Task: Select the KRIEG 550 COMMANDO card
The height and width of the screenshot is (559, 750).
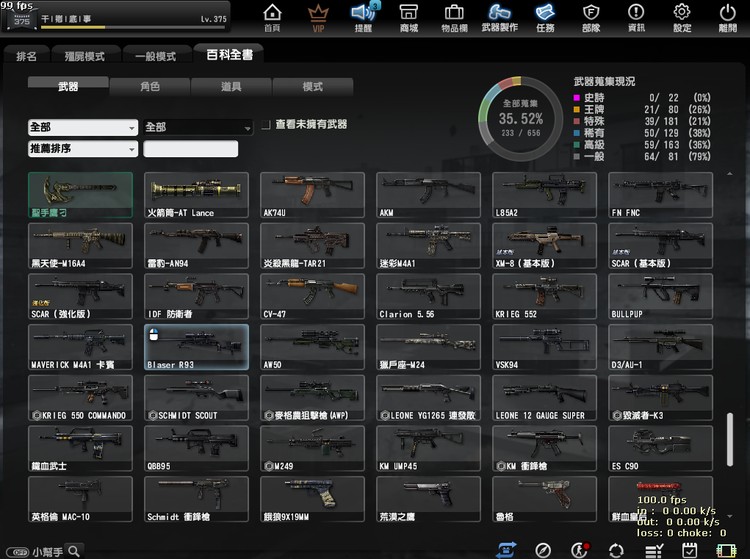Action: pos(80,398)
